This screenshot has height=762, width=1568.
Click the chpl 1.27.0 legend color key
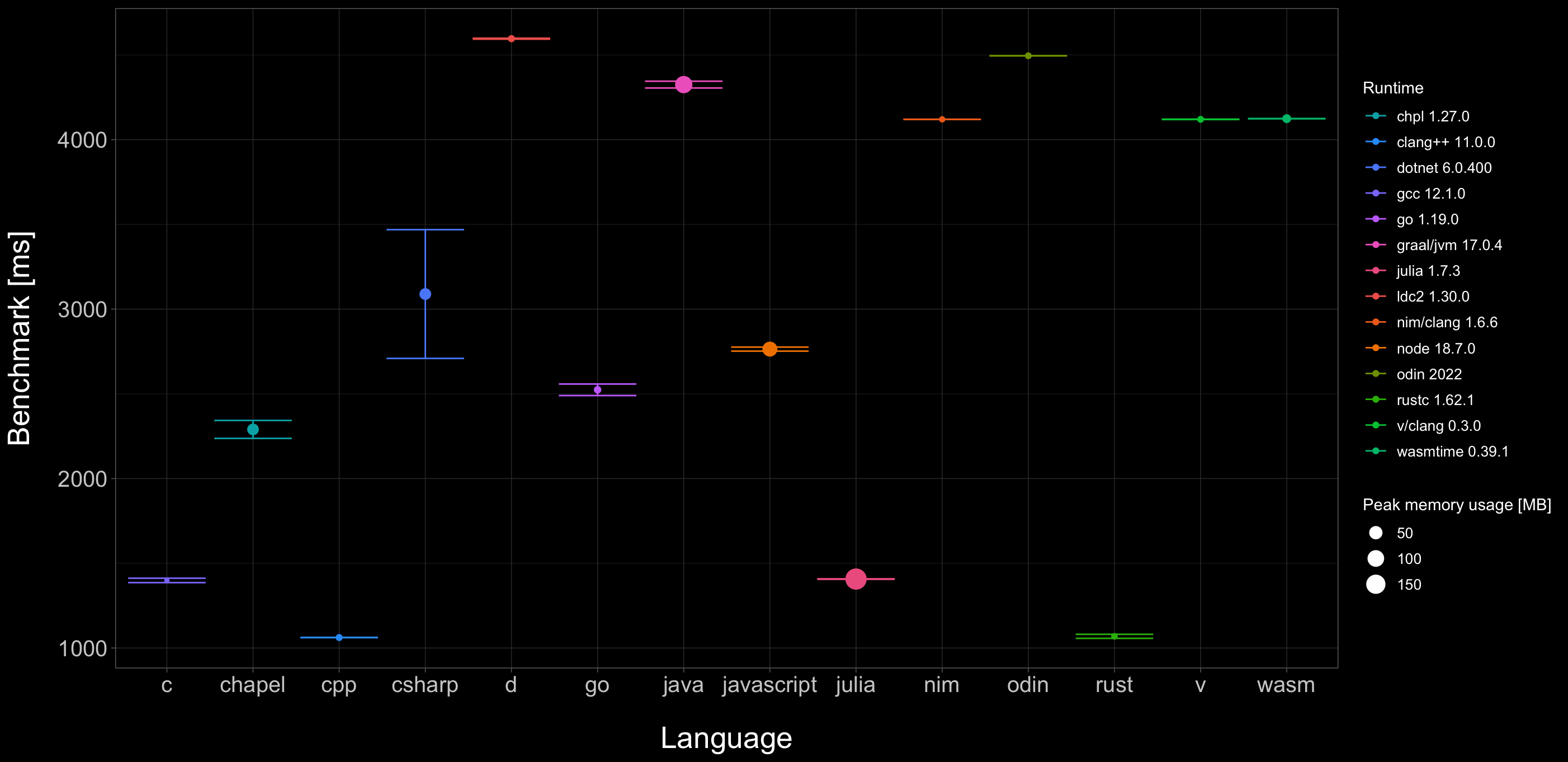coord(1376,116)
